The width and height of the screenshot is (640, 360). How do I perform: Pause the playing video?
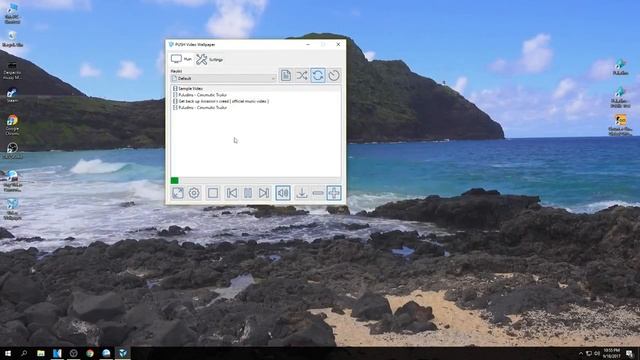point(248,193)
